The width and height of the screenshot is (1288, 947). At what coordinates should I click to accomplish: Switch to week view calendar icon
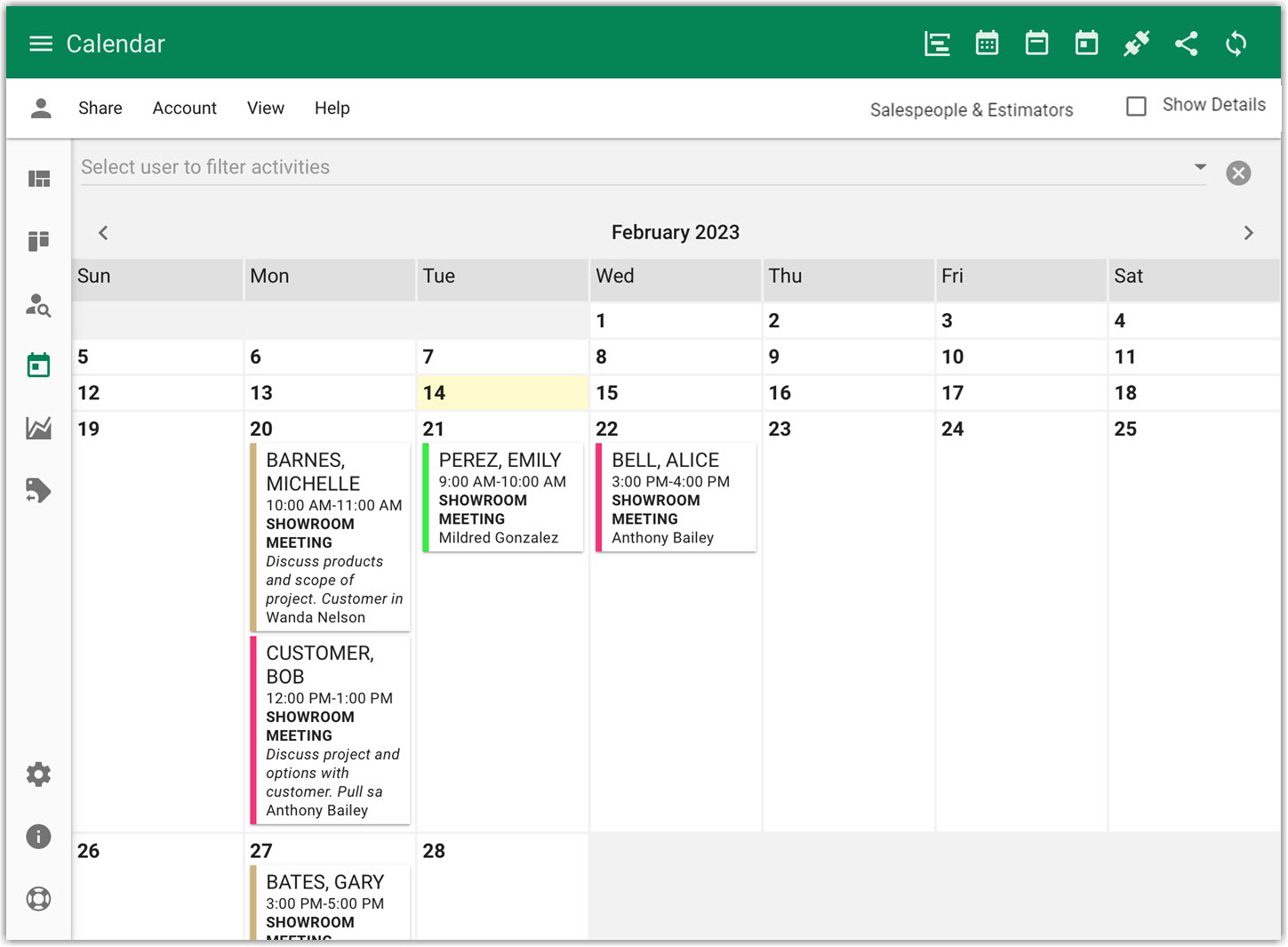tap(1036, 44)
